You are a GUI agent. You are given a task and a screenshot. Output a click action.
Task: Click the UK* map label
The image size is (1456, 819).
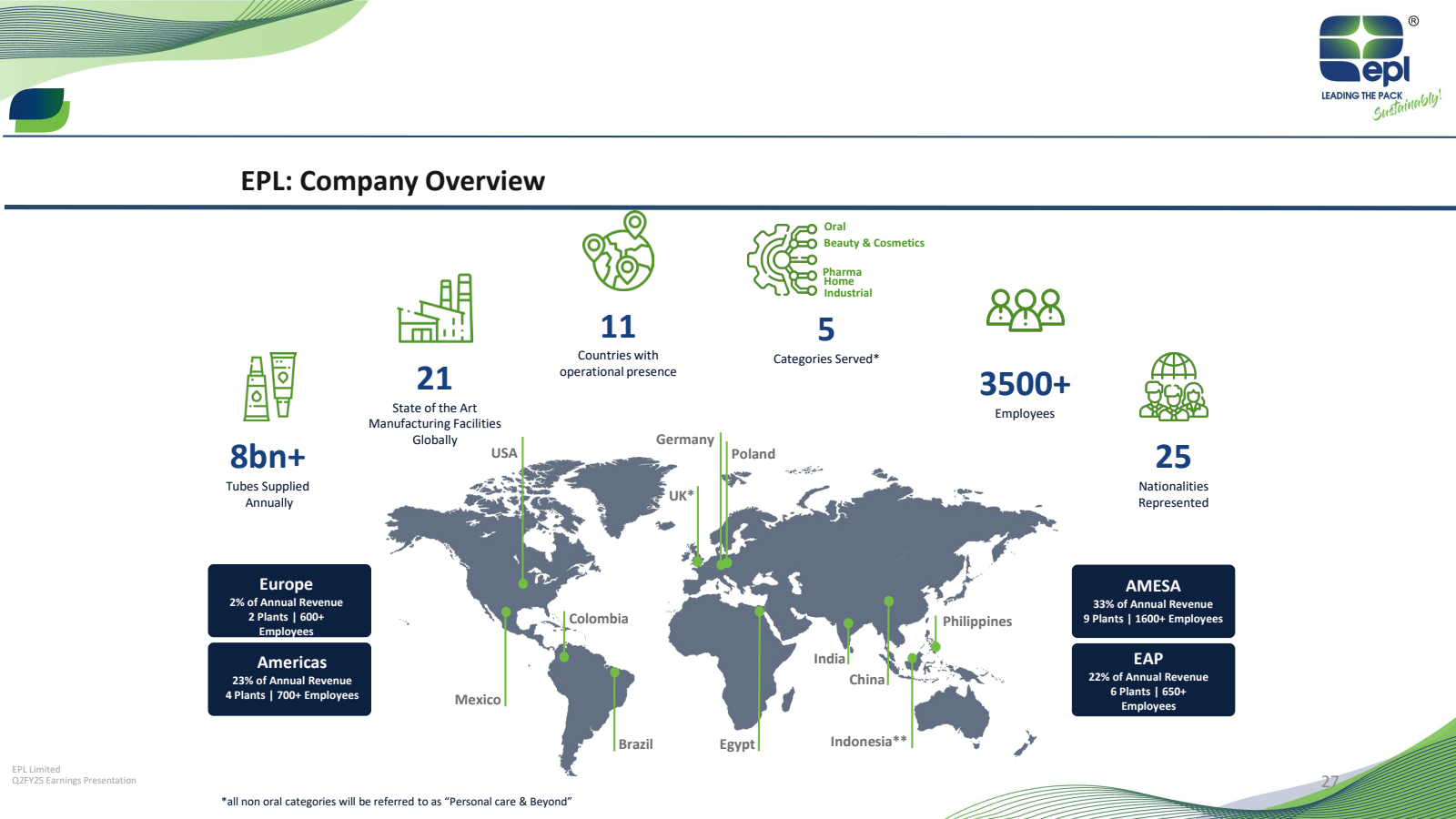(x=682, y=496)
